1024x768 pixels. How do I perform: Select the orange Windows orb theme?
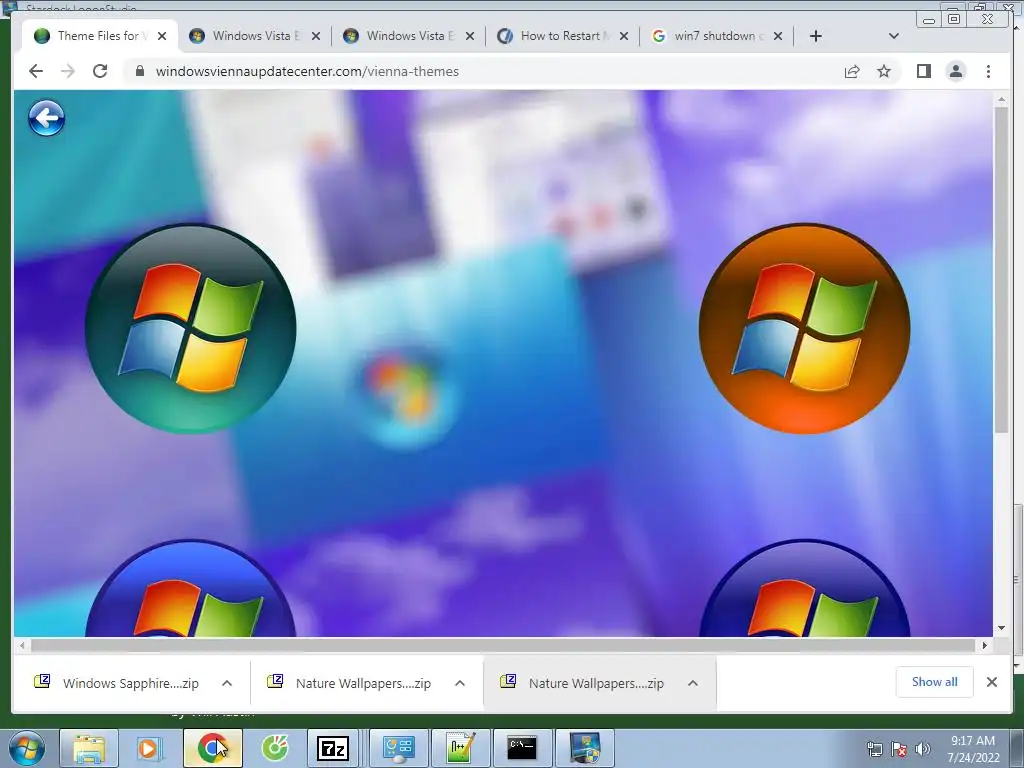[x=805, y=328]
